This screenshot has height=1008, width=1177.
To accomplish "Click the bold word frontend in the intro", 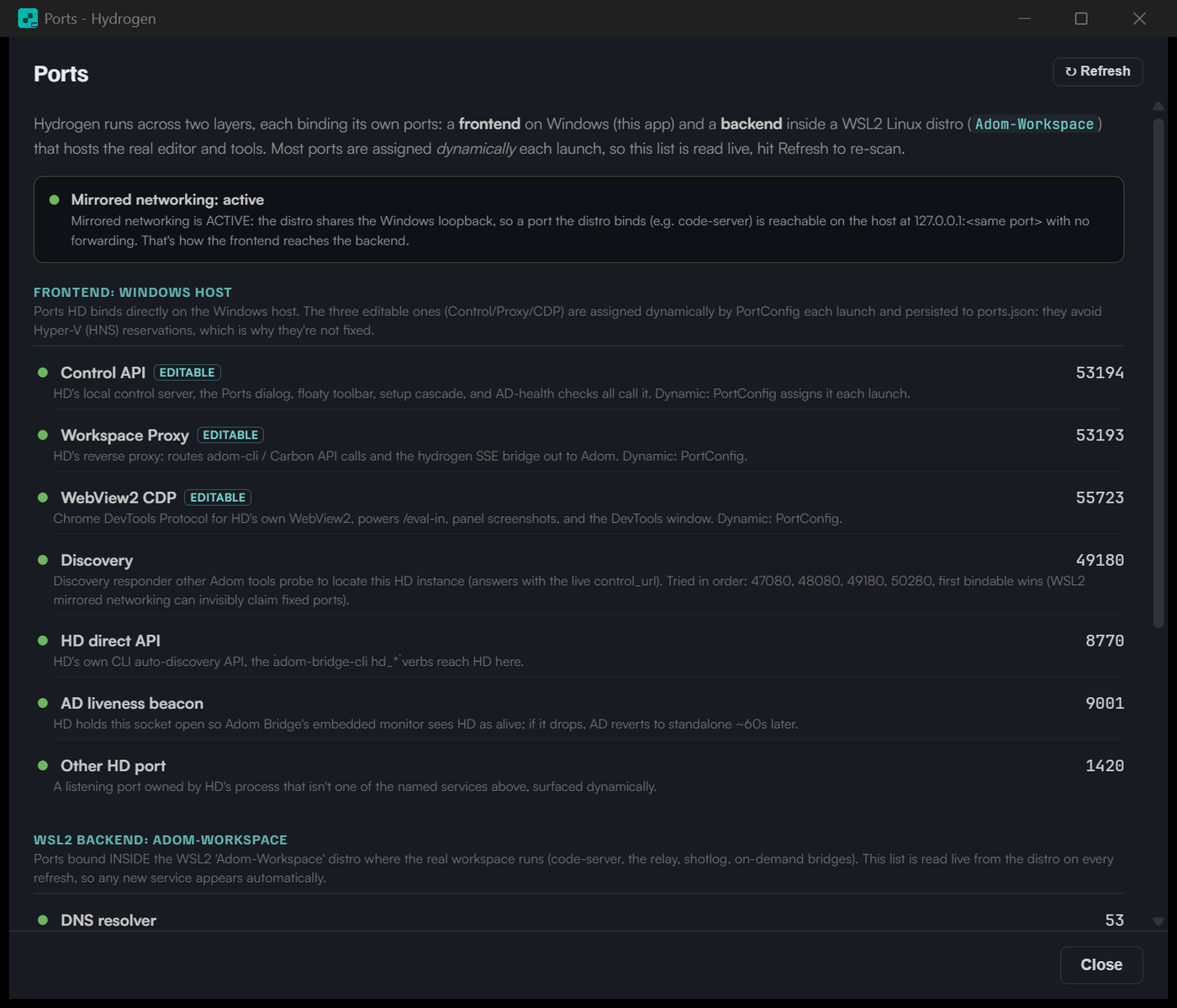I will pyautogui.click(x=489, y=124).
